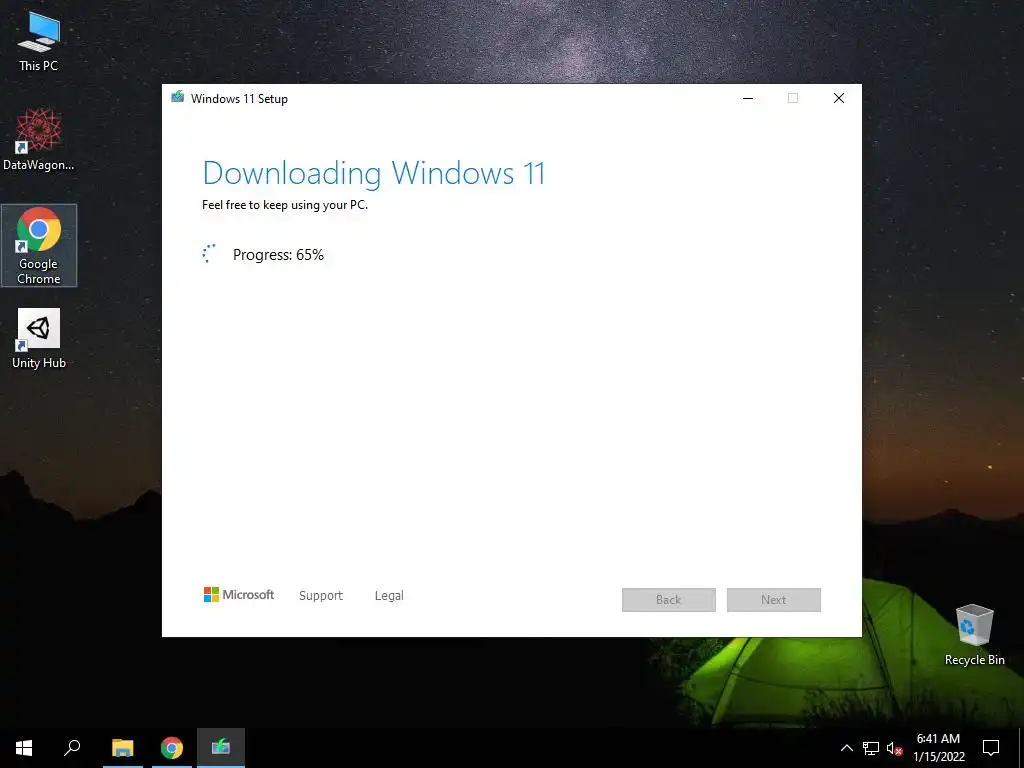Click the Downloading Windows 11 heading

(x=374, y=173)
